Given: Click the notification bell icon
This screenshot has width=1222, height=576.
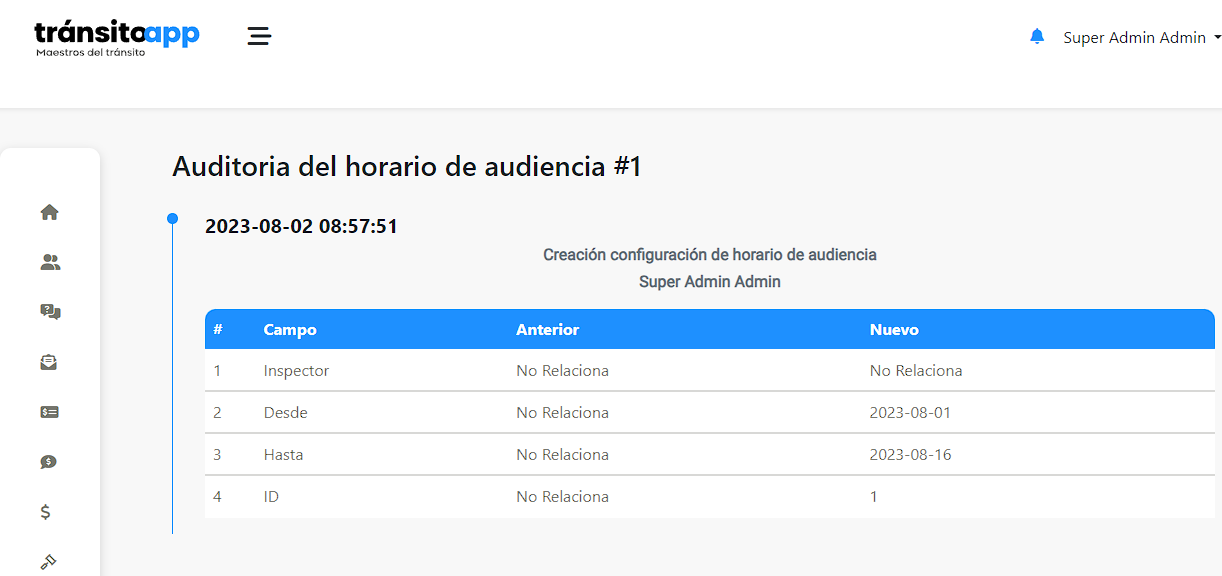Looking at the screenshot, I should tap(1037, 36).
